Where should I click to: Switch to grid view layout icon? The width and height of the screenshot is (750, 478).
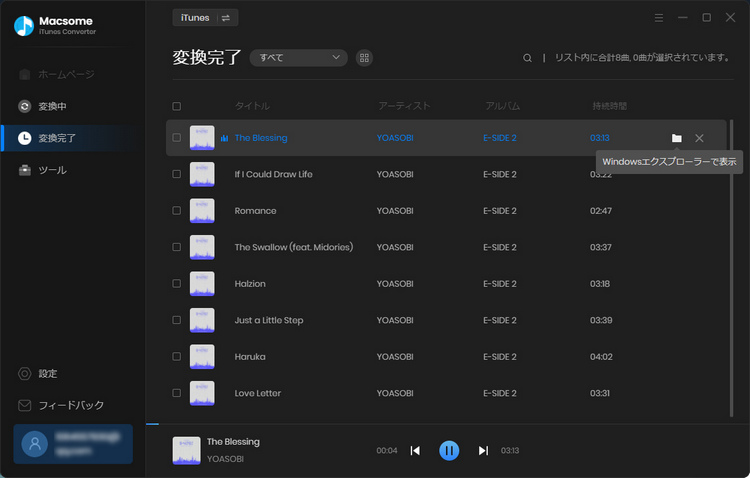[x=364, y=58]
